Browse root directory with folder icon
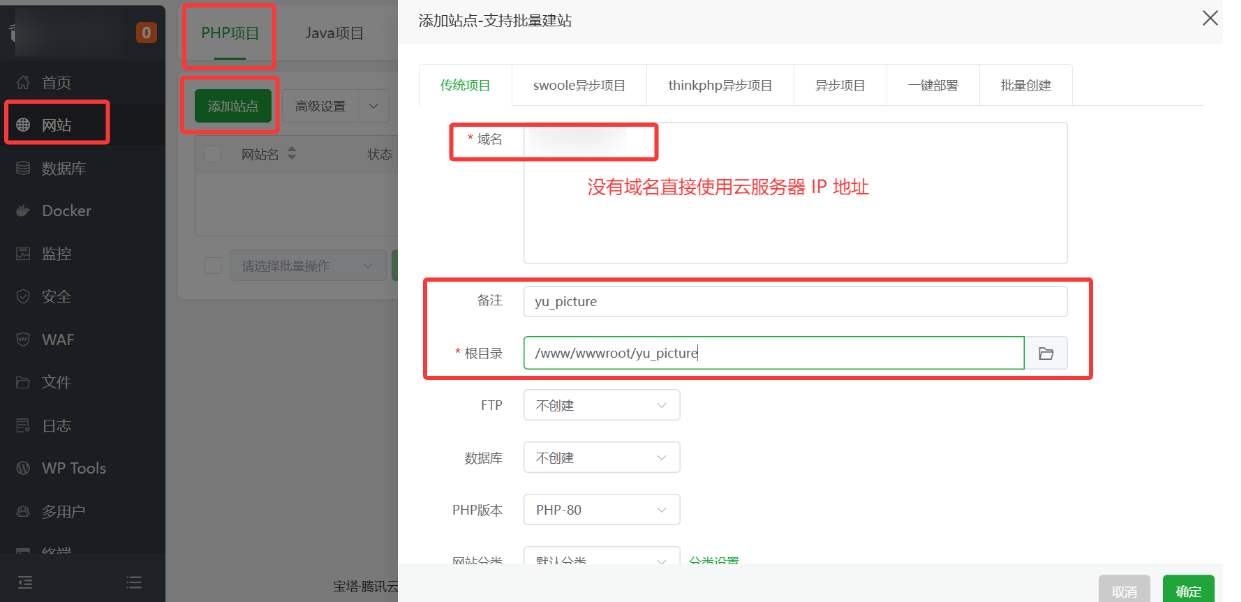The height and width of the screenshot is (602, 1241). click(1046, 353)
